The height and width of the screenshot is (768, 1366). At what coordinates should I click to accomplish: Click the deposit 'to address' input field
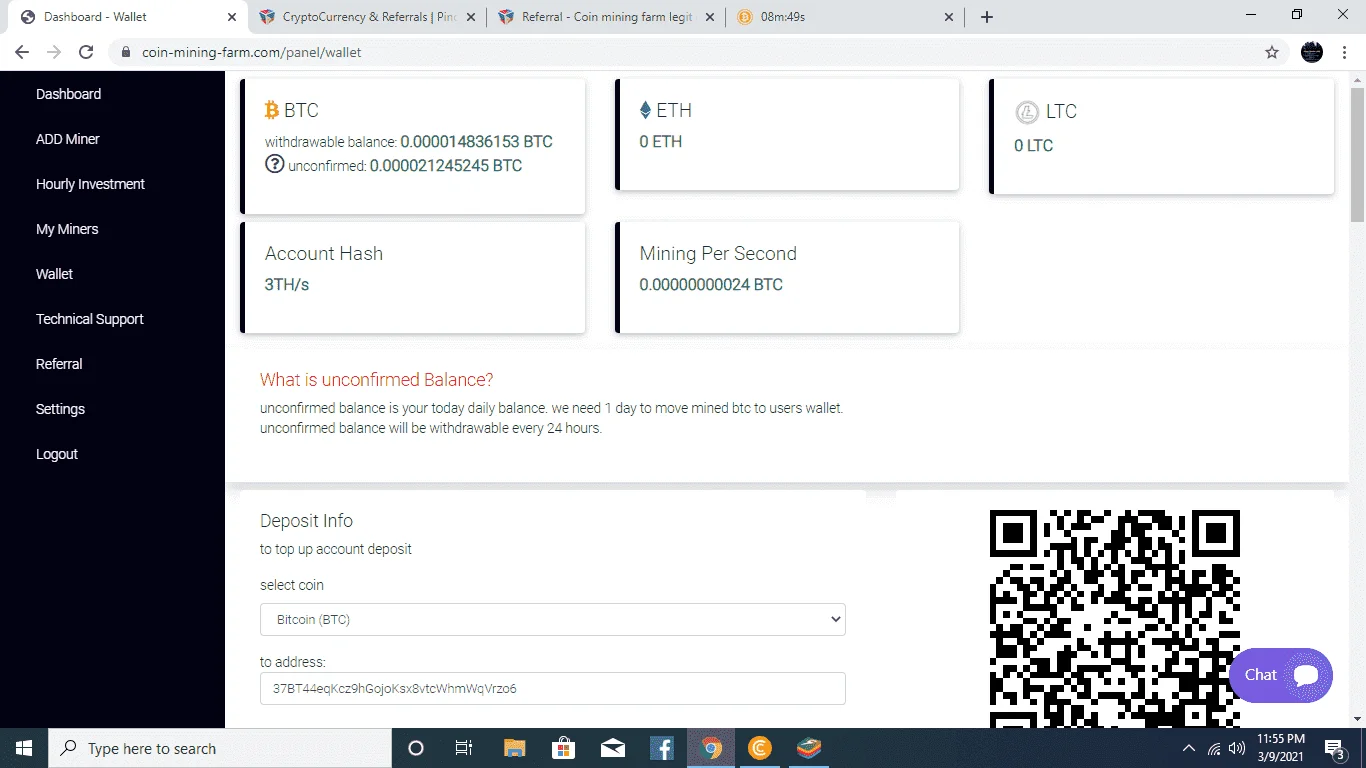[553, 688]
